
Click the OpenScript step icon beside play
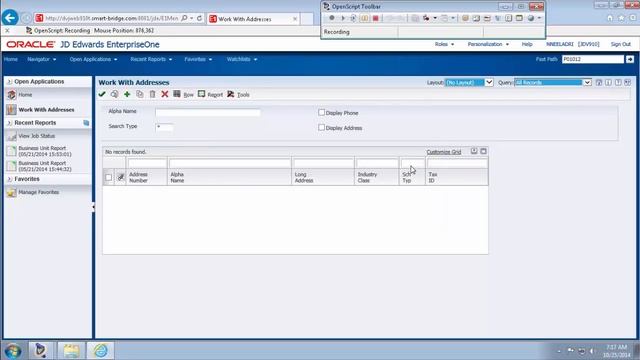pos(353,18)
